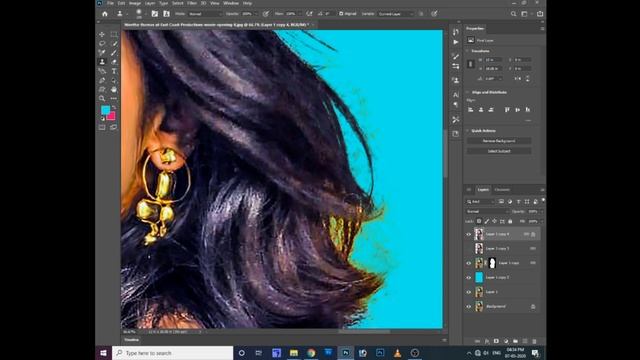The image size is (640, 360).
Task: Open Character panel icon in dock
Action: [456, 95]
